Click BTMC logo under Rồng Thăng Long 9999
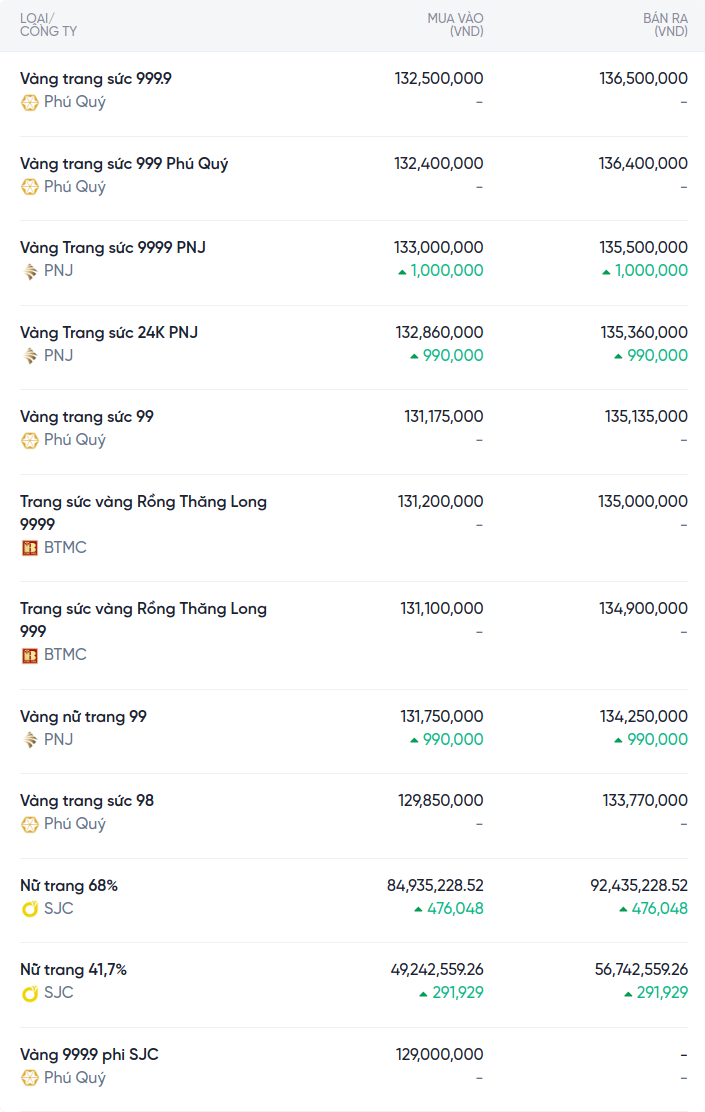 [x=30, y=548]
